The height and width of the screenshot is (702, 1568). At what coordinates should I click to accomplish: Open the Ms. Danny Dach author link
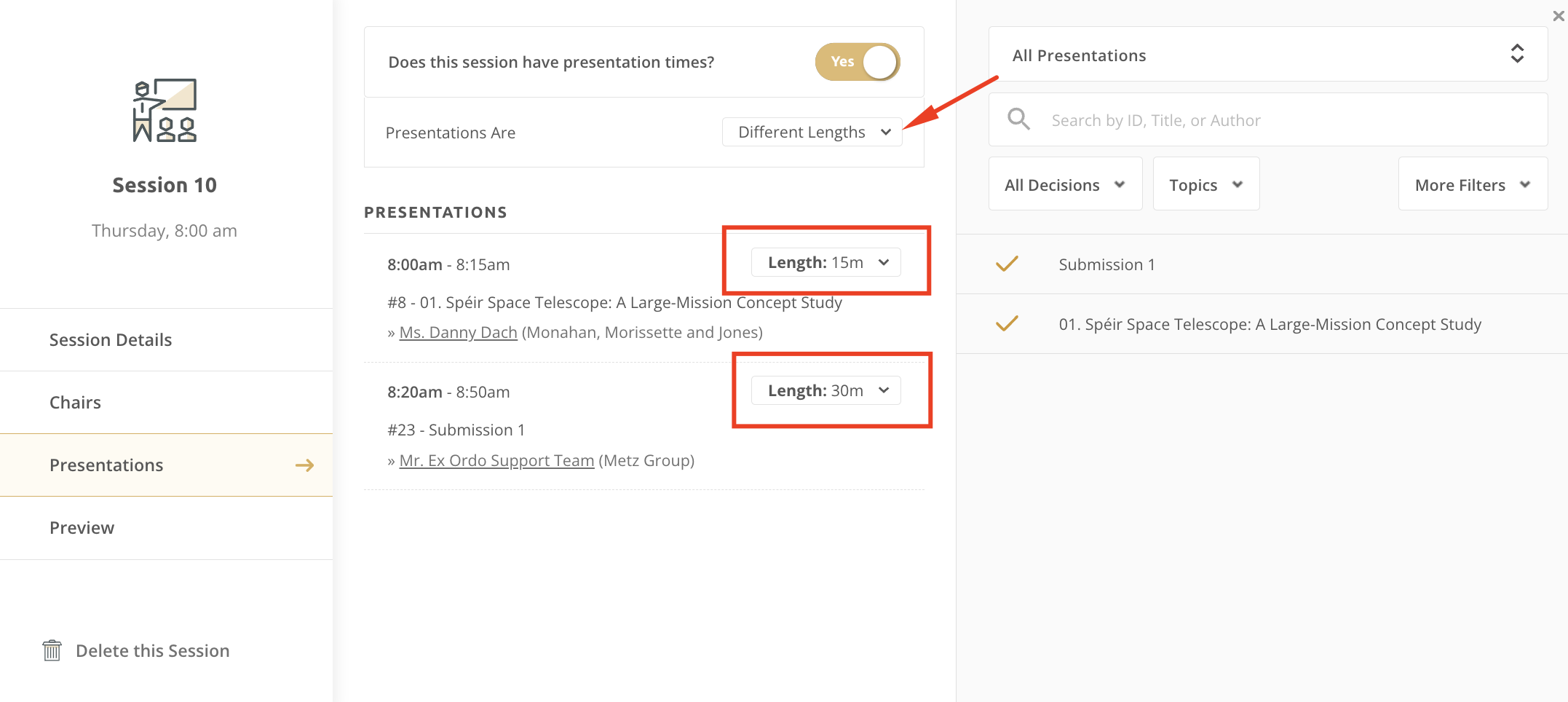pos(458,332)
